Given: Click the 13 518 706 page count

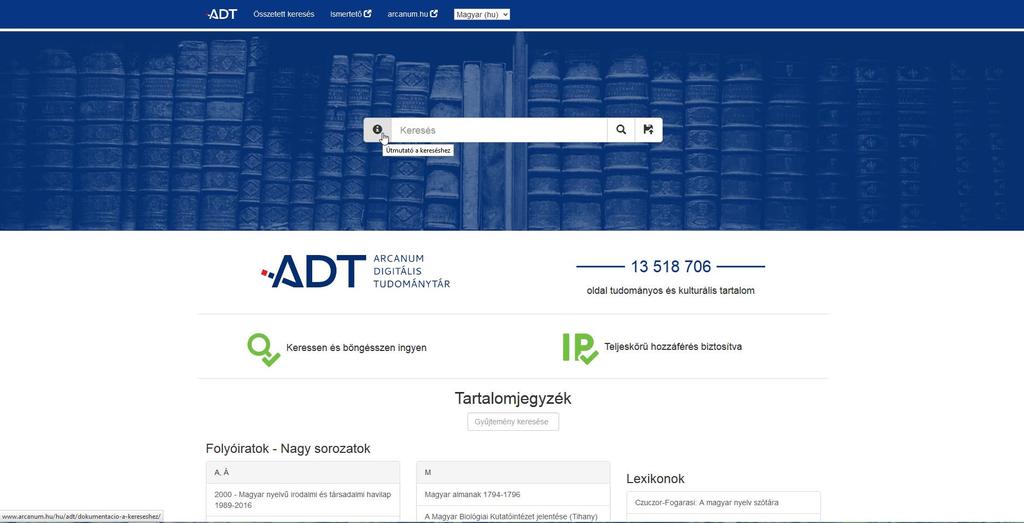Looking at the screenshot, I should click(671, 266).
